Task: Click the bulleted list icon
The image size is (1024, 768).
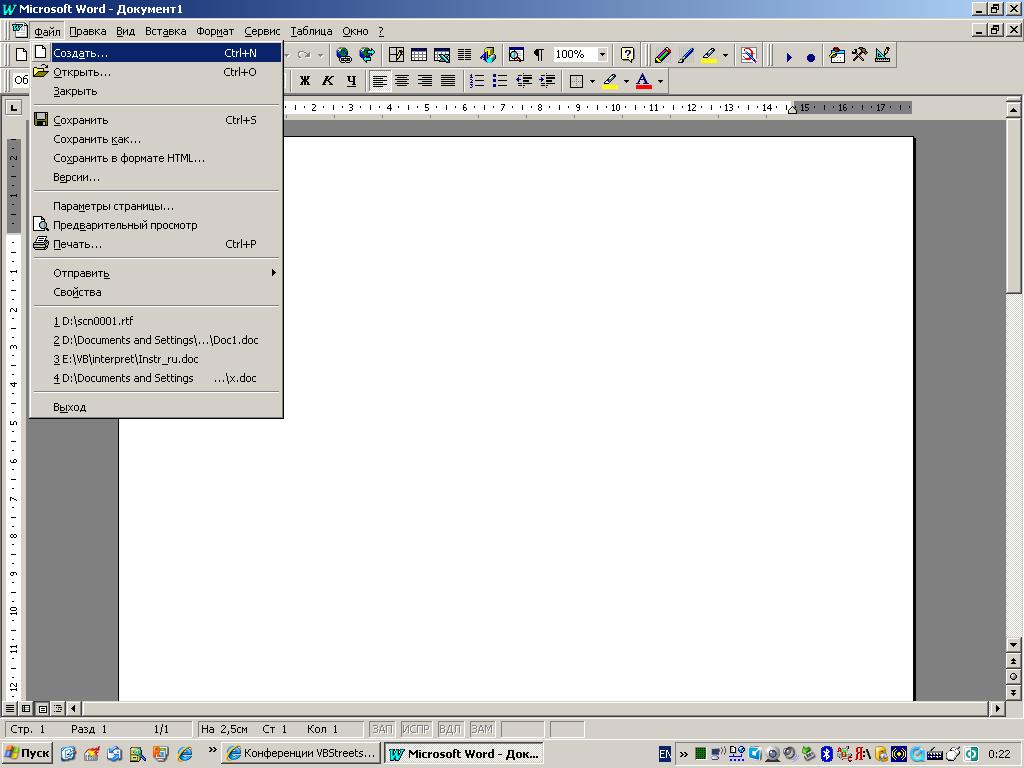Action: [x=500, y=81]
